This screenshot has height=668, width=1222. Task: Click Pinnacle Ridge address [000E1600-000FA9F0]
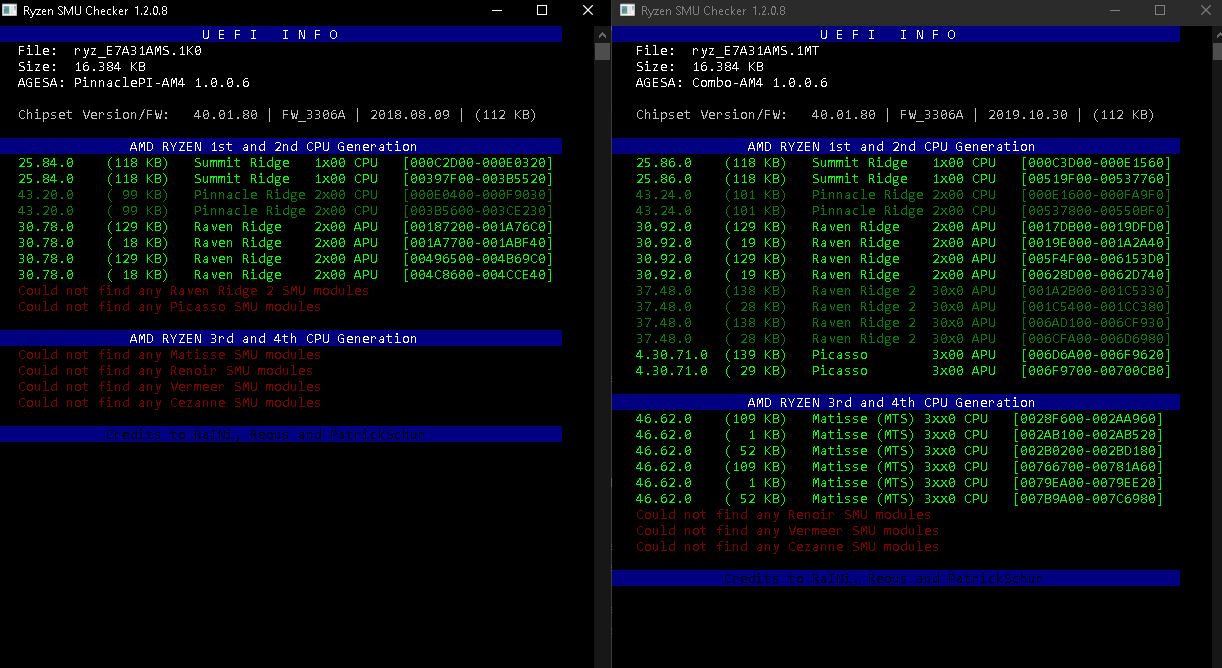point(1095,194)
